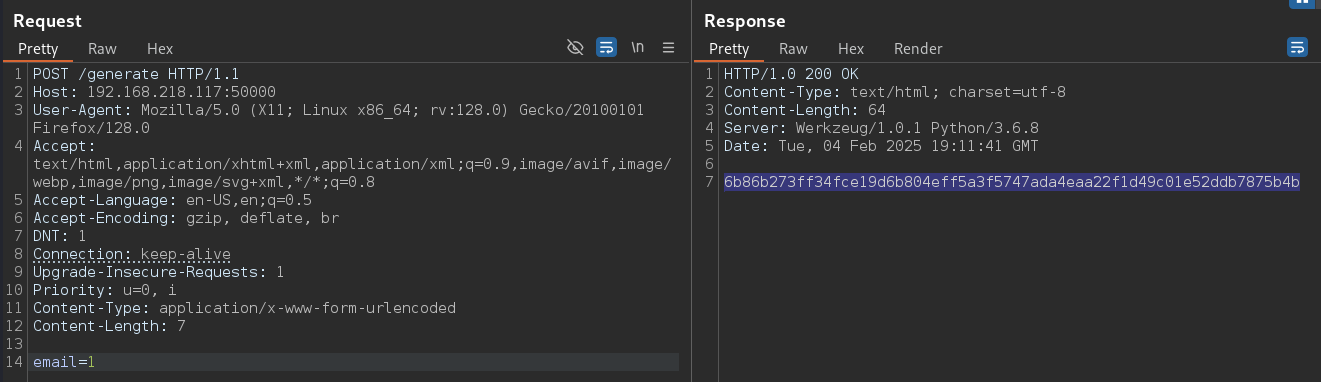This screenshot has width=1321, height=382.
Task: Select the Response Pretty tab
Action: [x=729, y=48]
